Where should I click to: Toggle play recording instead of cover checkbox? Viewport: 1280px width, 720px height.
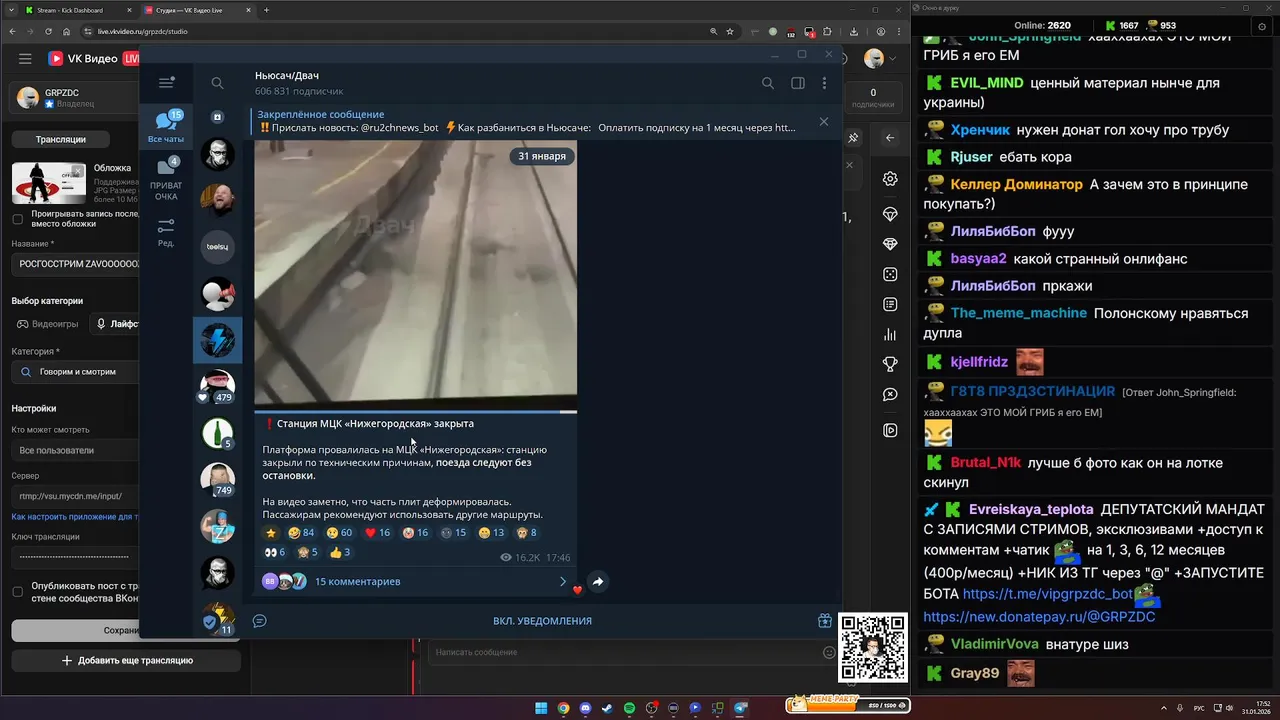pos(17,219)
